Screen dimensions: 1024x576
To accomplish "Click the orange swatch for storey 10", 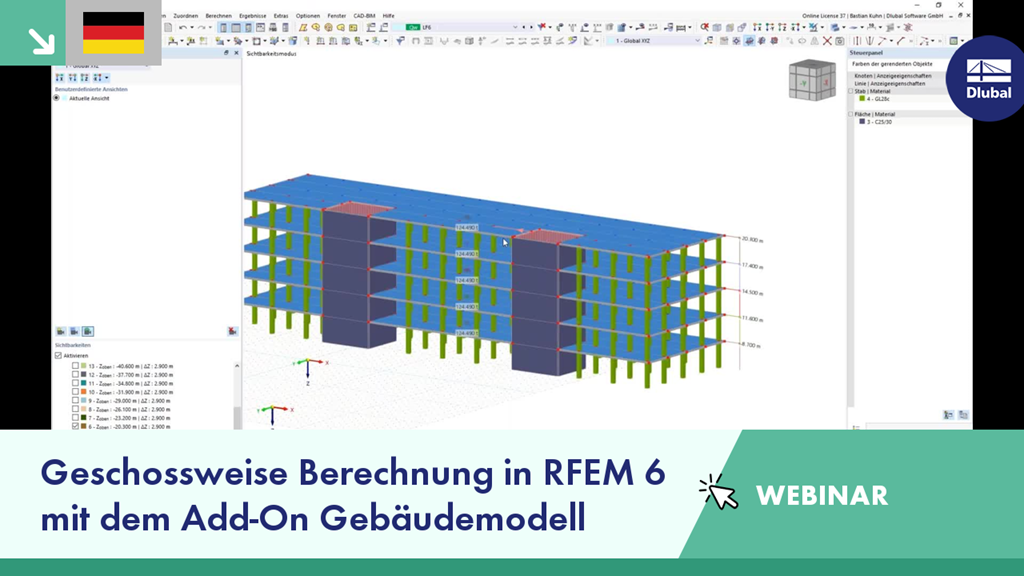I will coord(84,392).
